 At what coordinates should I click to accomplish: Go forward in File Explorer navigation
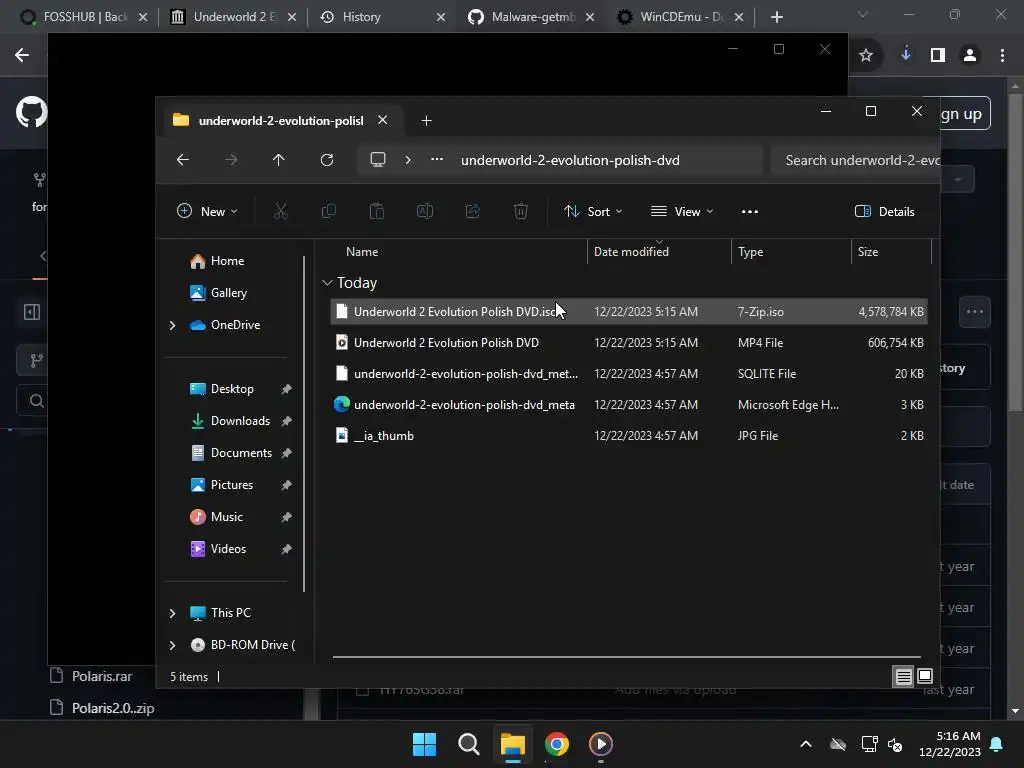(231, 160)
